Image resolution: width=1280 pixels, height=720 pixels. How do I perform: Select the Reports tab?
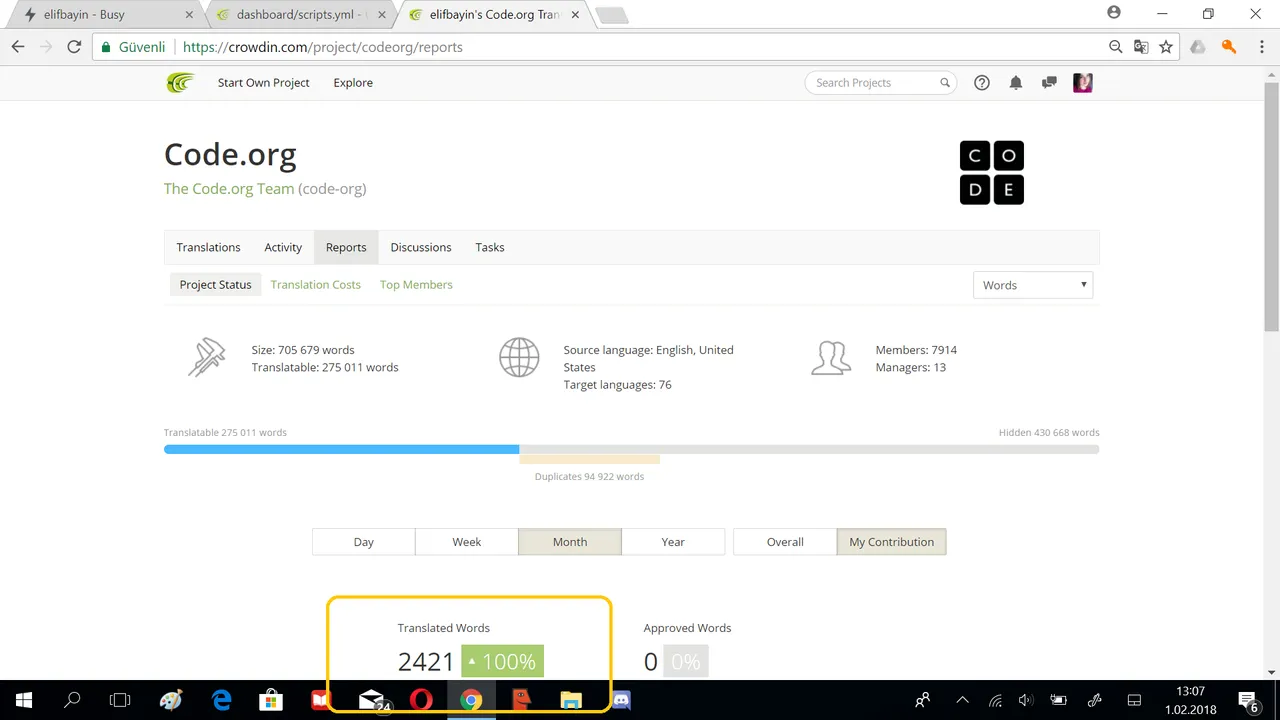(346, 247)
